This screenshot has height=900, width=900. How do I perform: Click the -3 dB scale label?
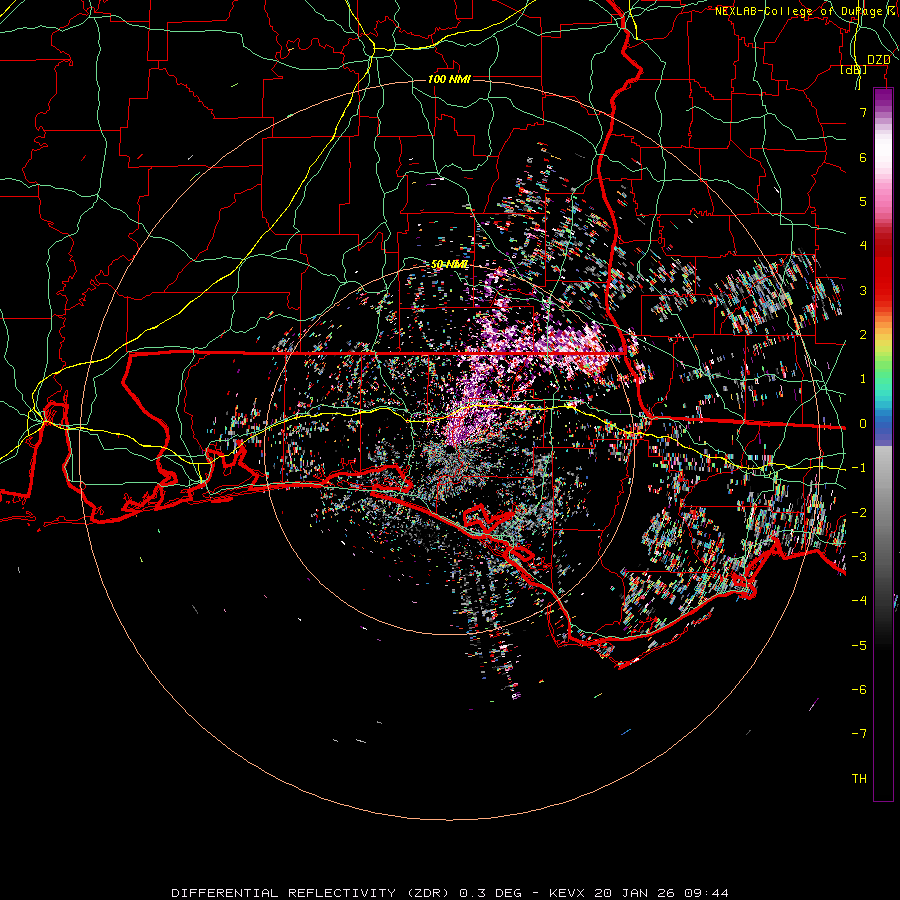(859, 557)
